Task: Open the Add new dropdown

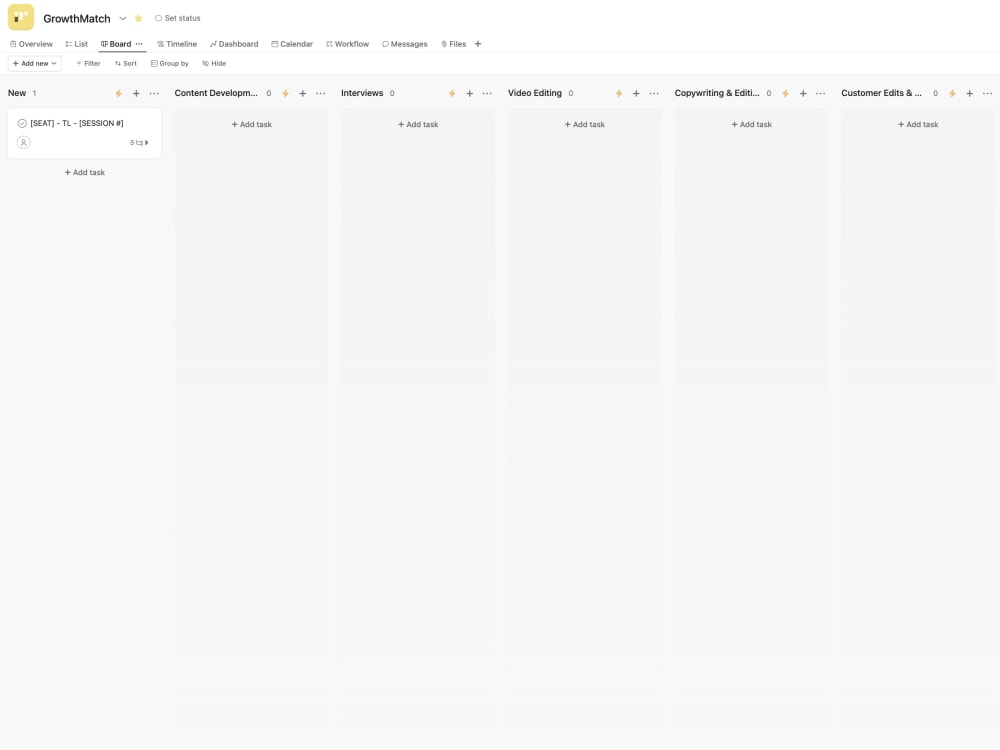Action: pyautogui.click(x=34, y=63)
